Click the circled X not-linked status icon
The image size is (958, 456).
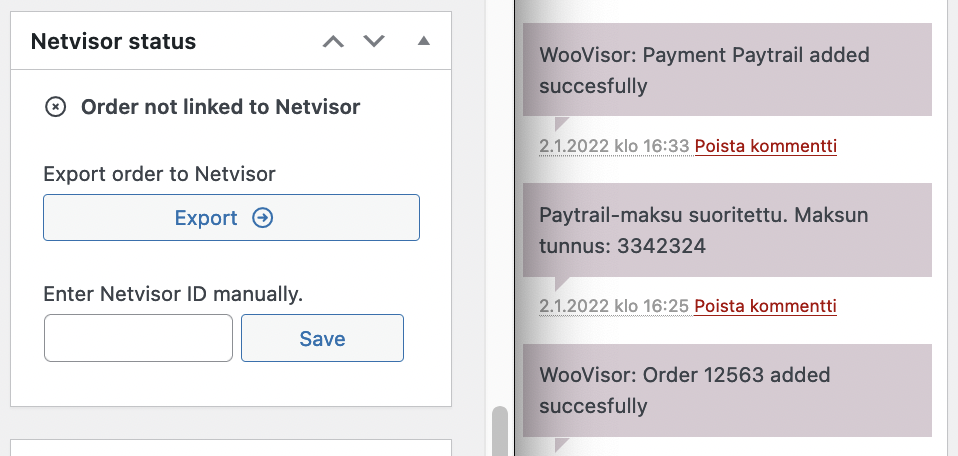pos(56,107)
